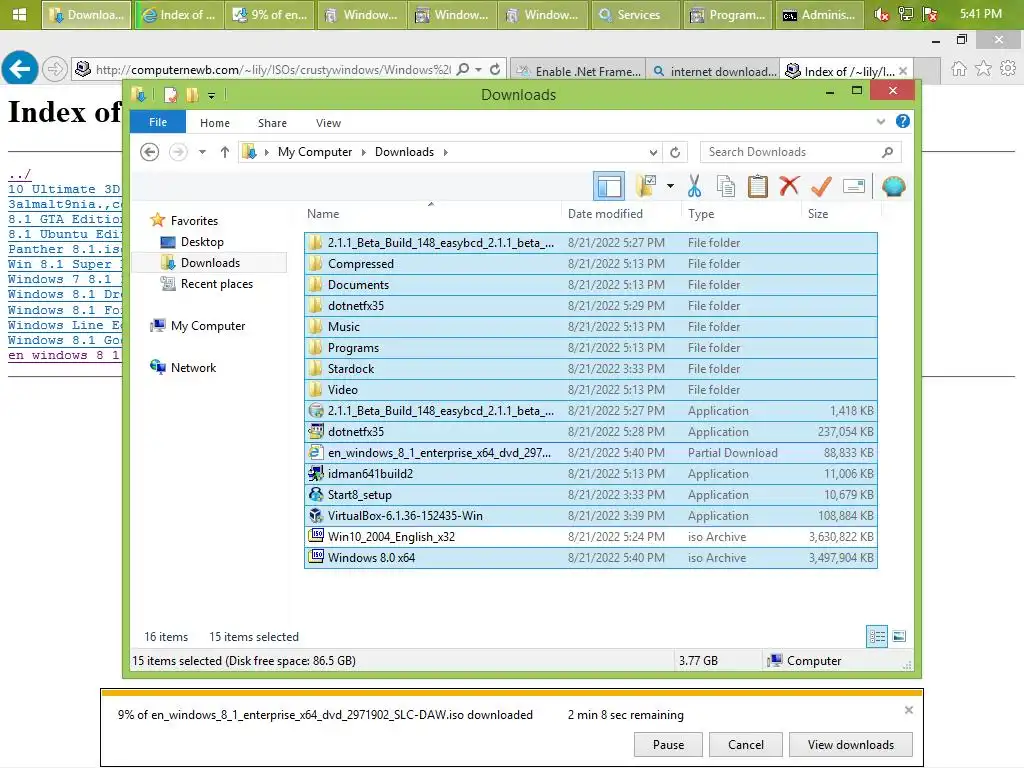Image resolution: width=1024 pixels, height=768 pixels.
Task: Click the Search Downloads field
Action: pos(800,152)
